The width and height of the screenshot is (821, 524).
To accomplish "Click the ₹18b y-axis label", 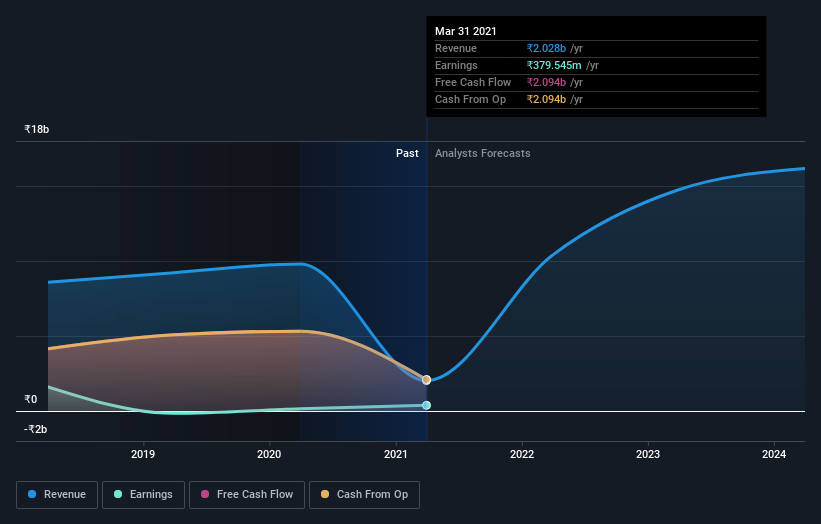I will [37, 129].
